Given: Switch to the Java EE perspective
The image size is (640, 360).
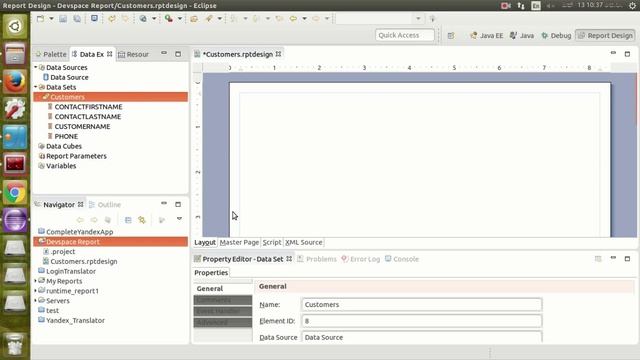Looking at the screenshot, I should click(x=487, y=36).
